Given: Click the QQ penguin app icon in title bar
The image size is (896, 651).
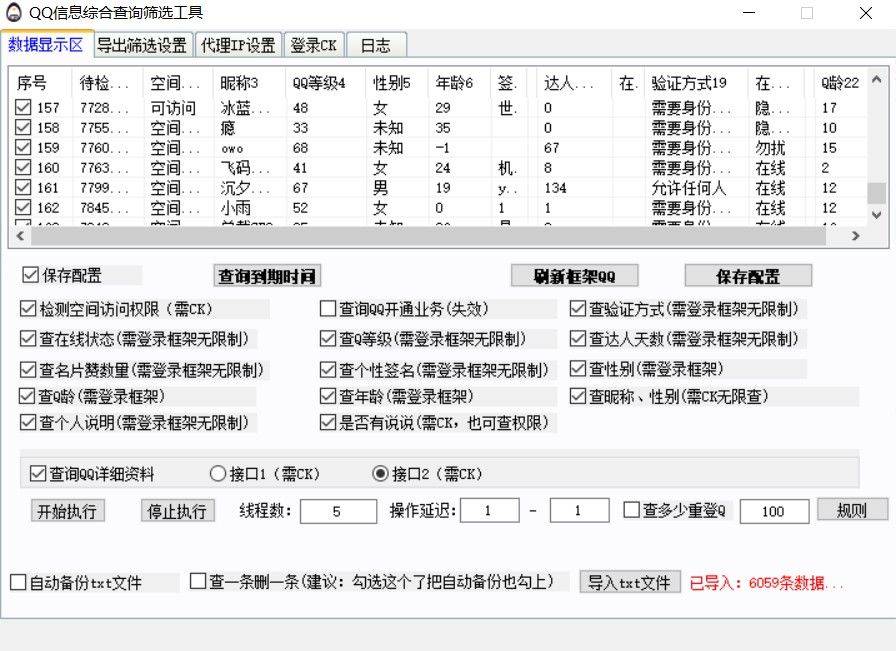Looking at the screenshot, I should (x=14, y=13).
